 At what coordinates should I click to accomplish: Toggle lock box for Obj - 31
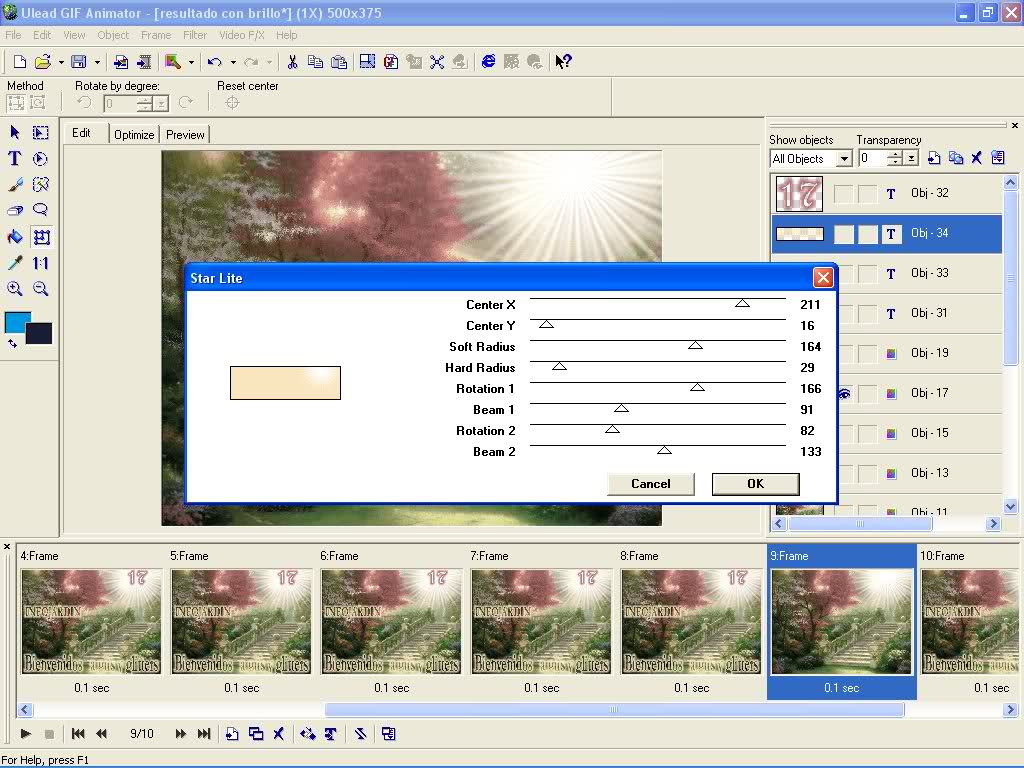[867, 313]
